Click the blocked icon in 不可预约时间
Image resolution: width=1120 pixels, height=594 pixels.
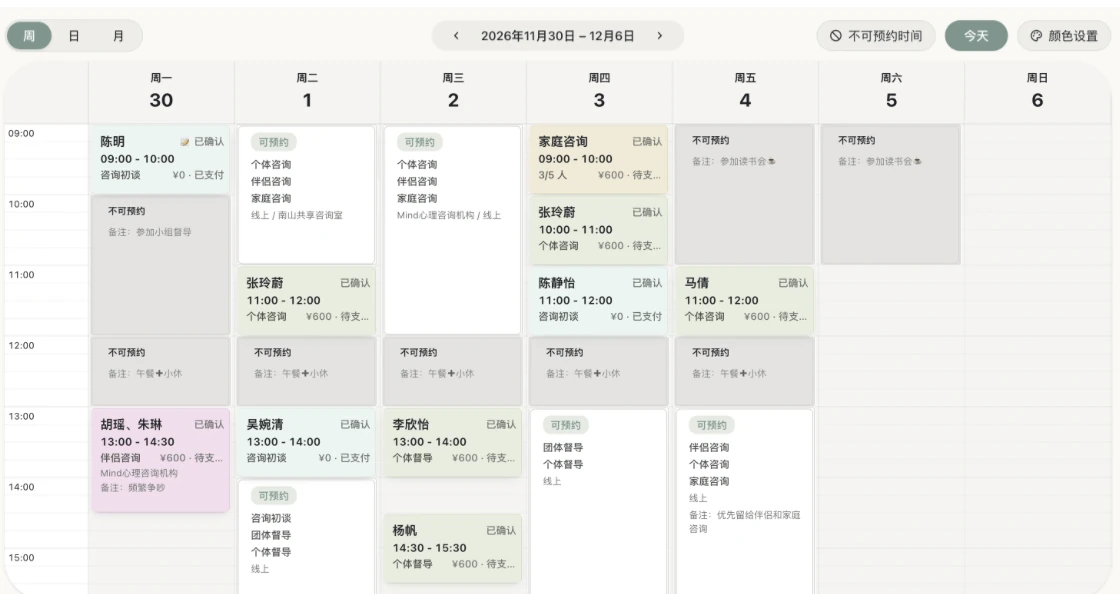(836, 36)
